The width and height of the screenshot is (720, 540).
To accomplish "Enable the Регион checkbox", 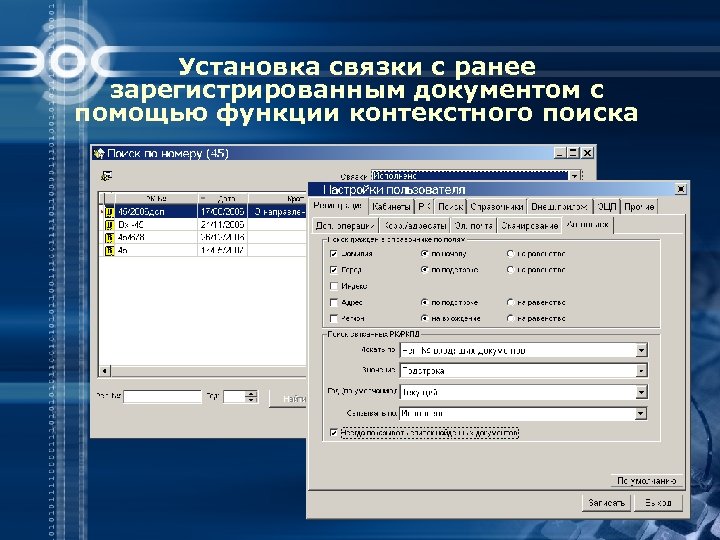I will click(x=334, y=318).
